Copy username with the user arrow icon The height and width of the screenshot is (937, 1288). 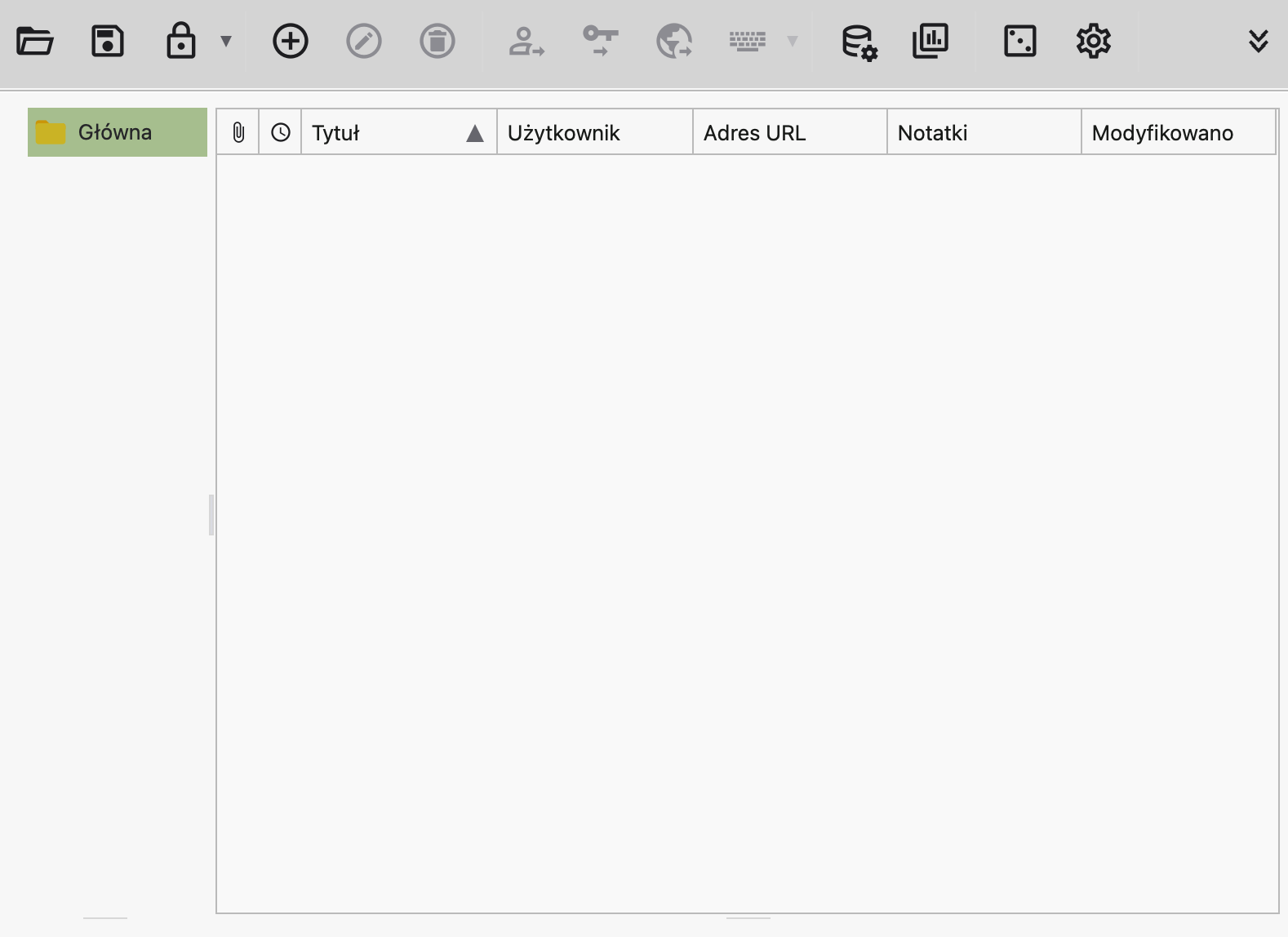click(x=526, y=41)
